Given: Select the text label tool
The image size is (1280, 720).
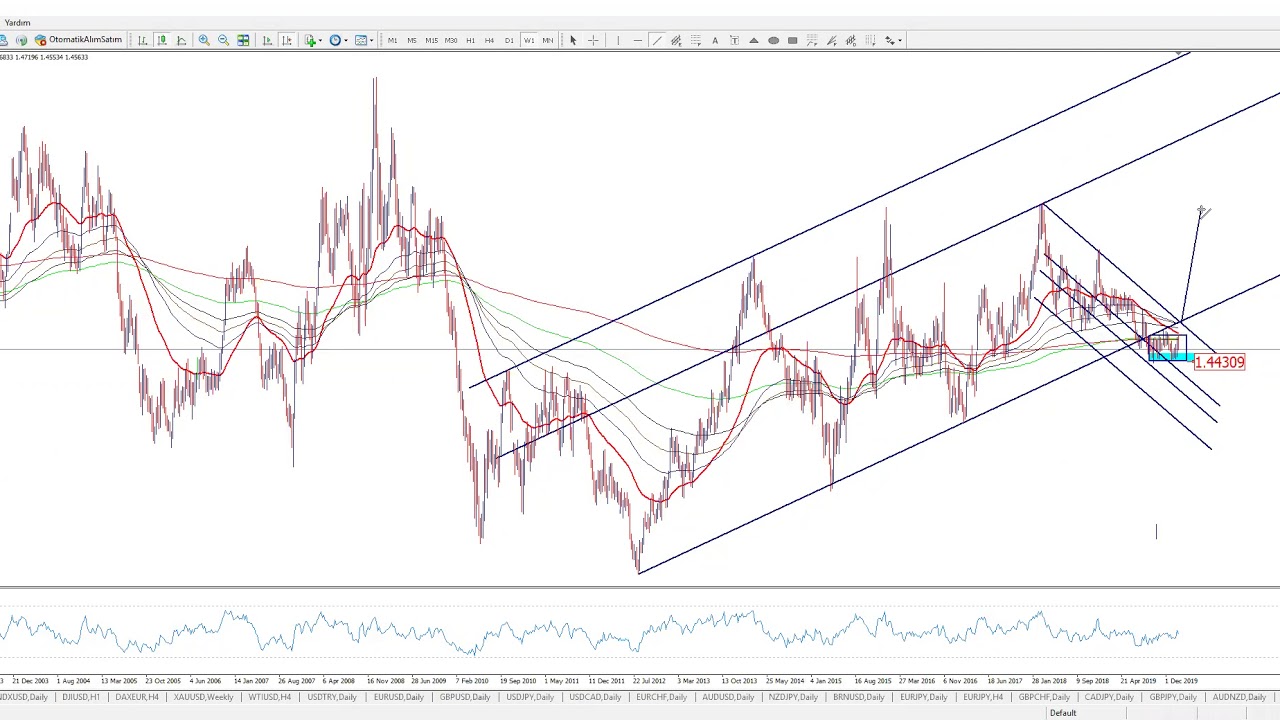Looking at the screenshot, I should pos(734,40).
